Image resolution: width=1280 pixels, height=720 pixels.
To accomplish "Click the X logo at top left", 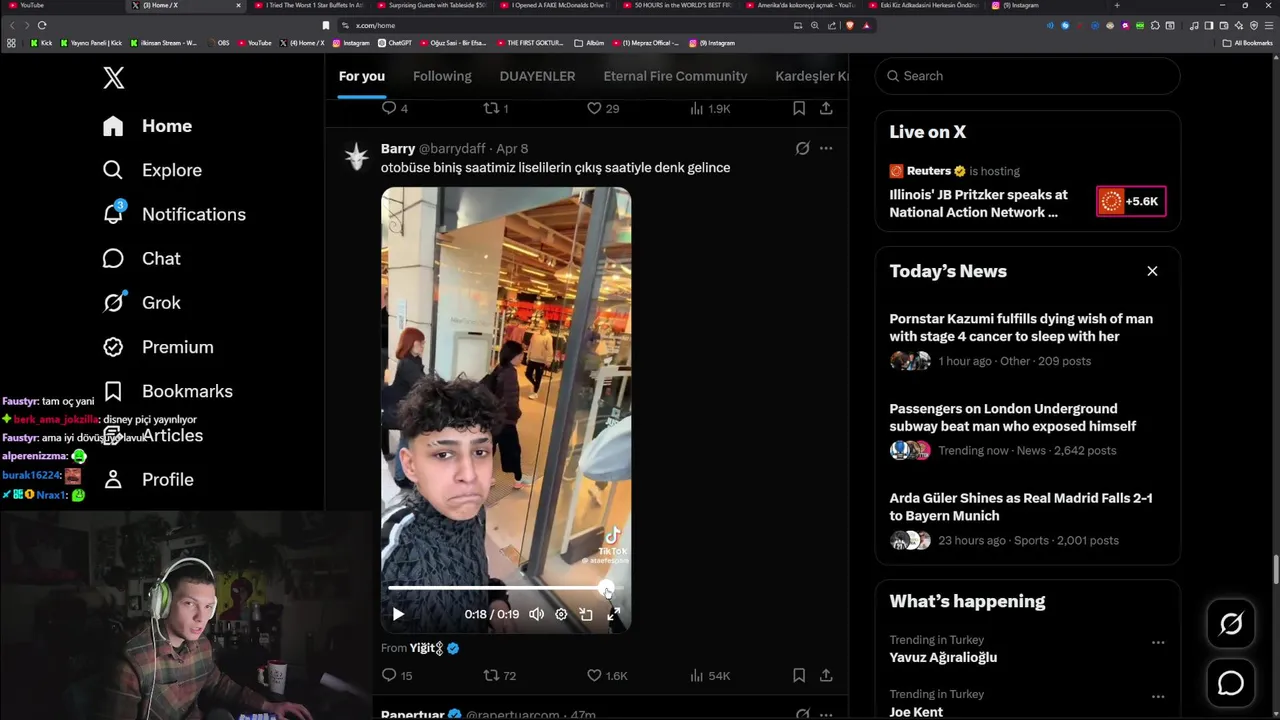I will (114, 77).
